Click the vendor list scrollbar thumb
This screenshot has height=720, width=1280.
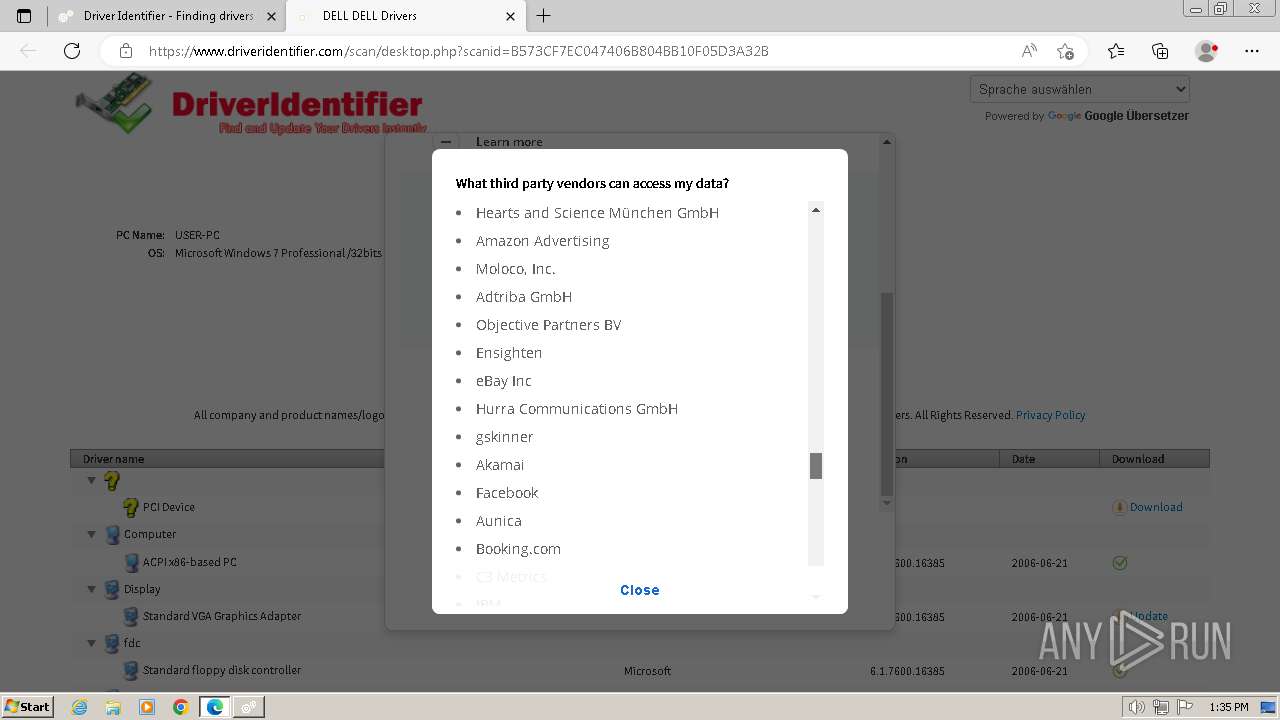(x=816, y=466)
